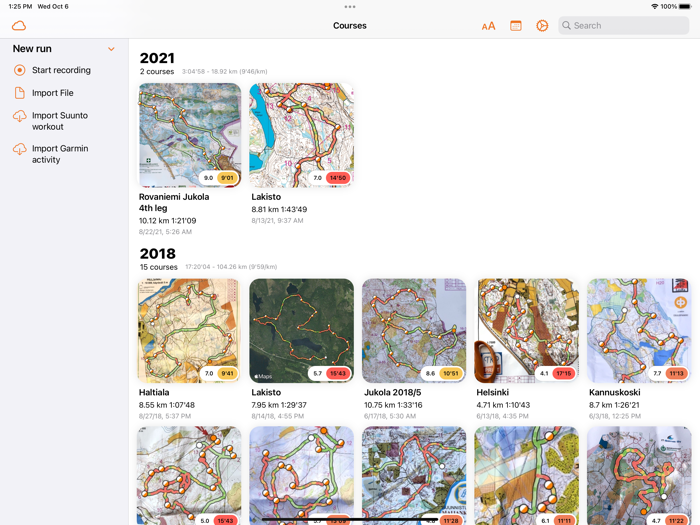Open the orange compass icon in toolbar

tap(542, 26)
